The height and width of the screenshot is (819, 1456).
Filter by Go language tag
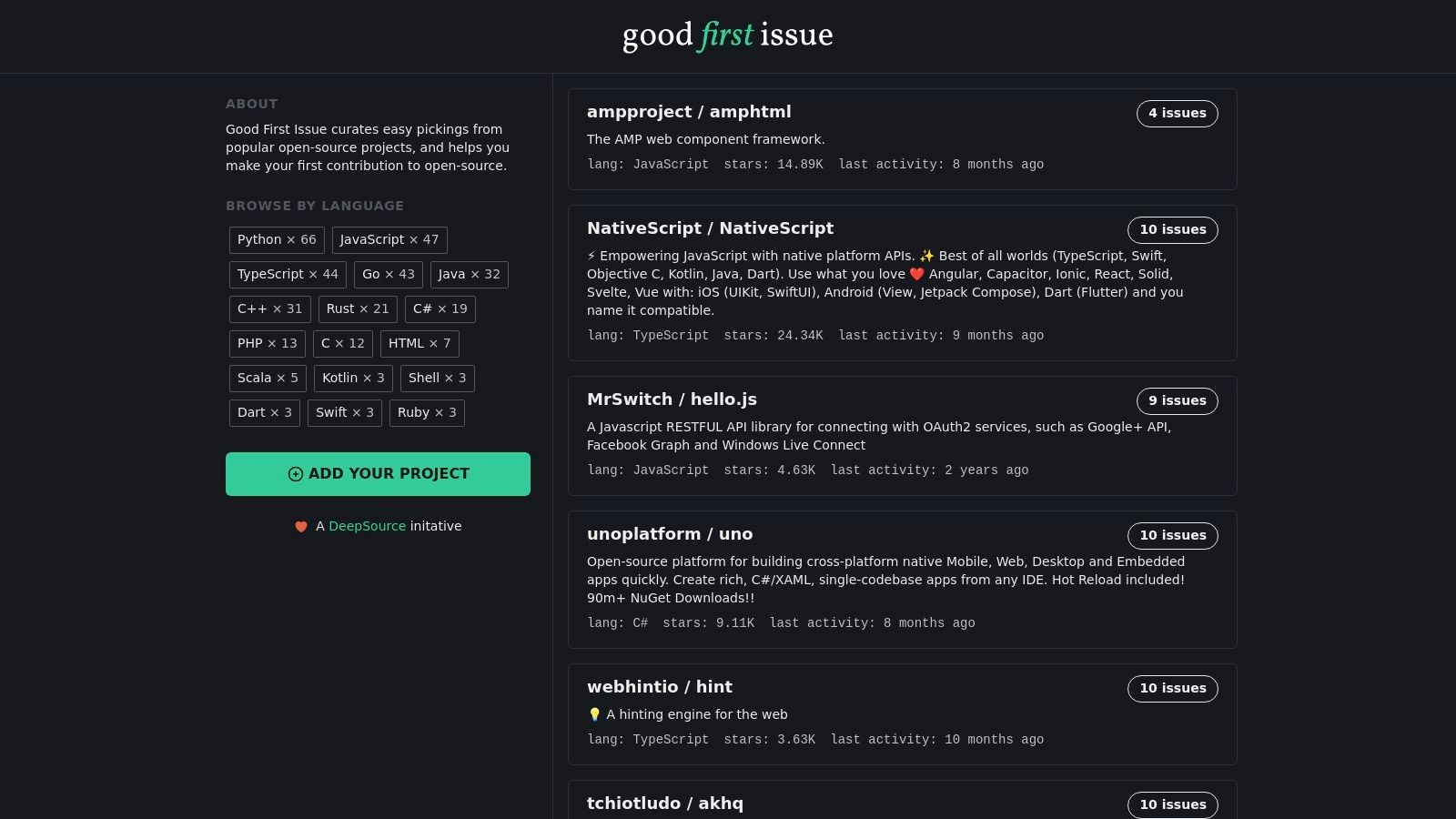pyautogui.click(x=389, y=275)
